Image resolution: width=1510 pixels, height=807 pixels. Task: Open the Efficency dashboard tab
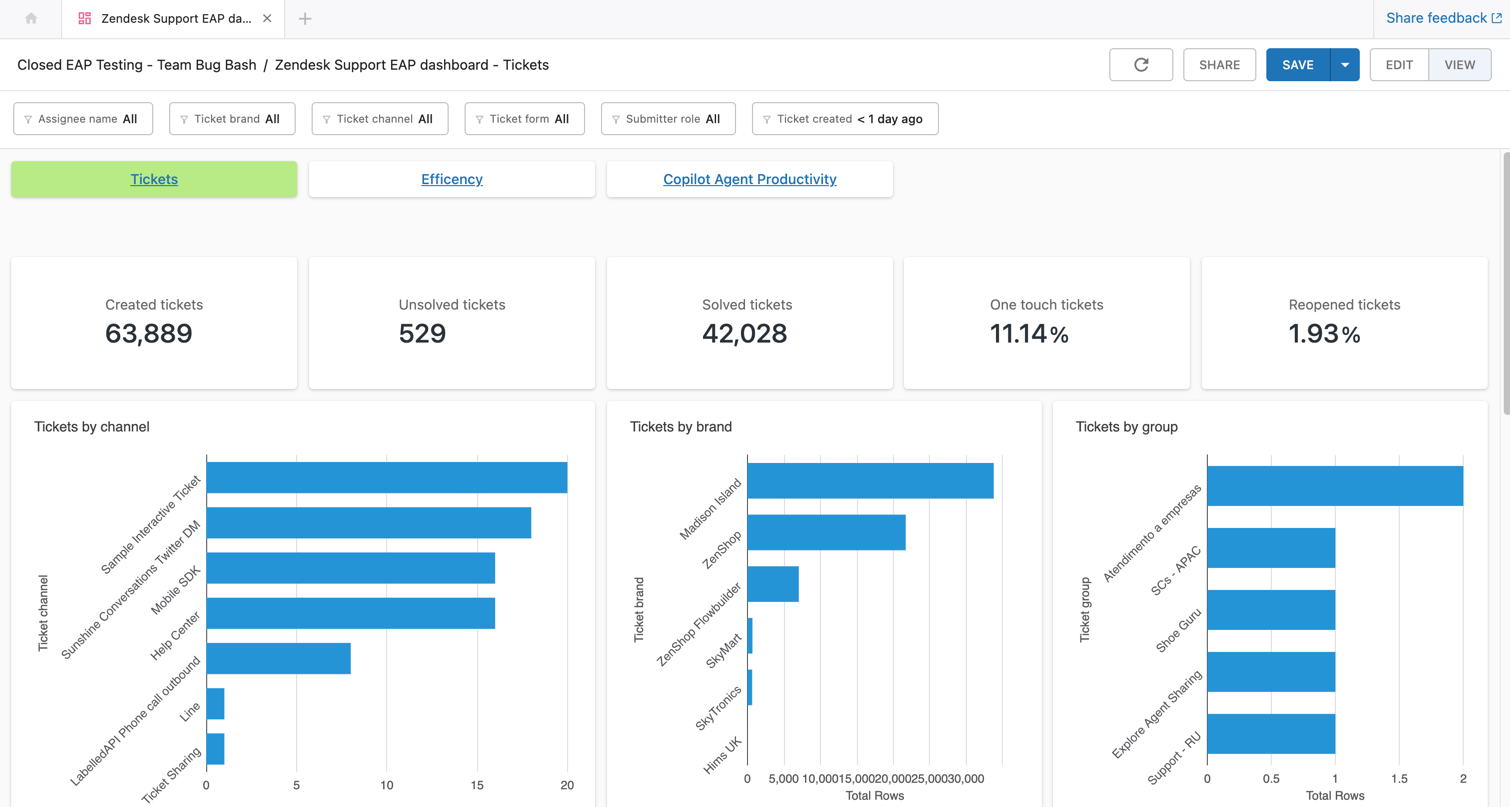point(452,180)
